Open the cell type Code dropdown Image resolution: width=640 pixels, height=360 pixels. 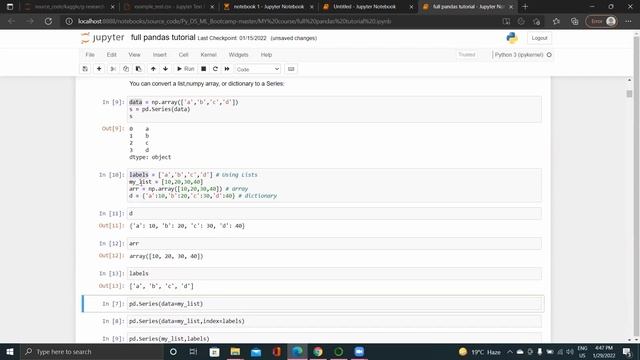pos(258,69)
